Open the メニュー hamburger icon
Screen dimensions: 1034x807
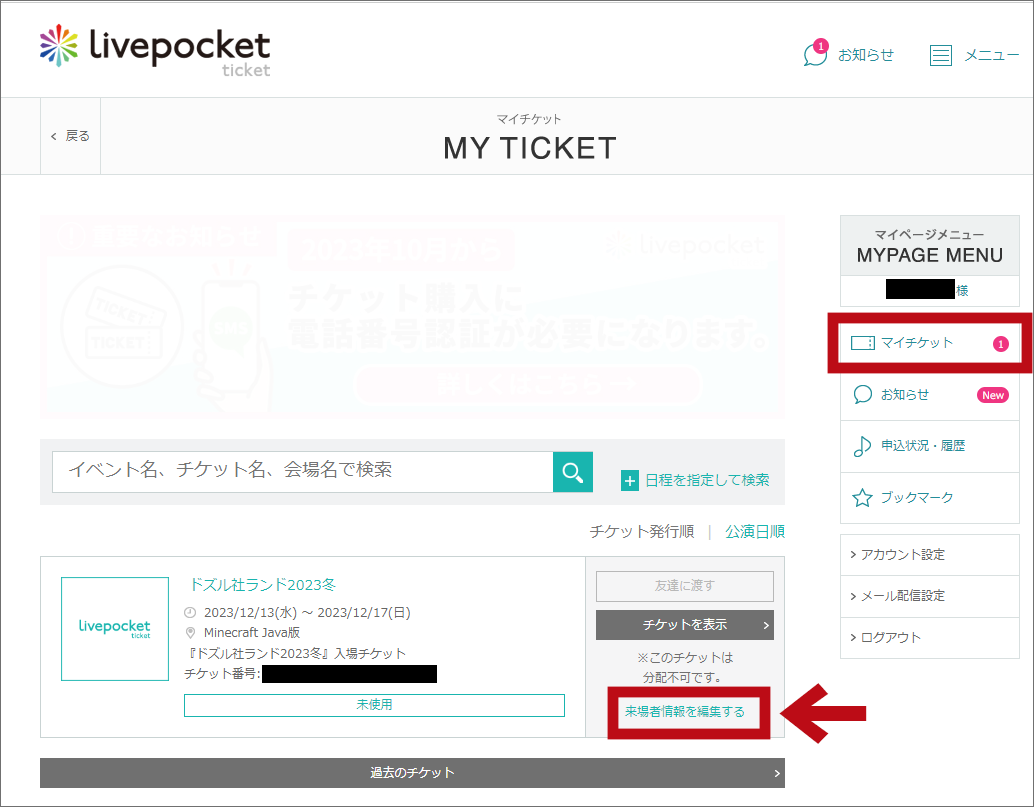pos(941,55)
